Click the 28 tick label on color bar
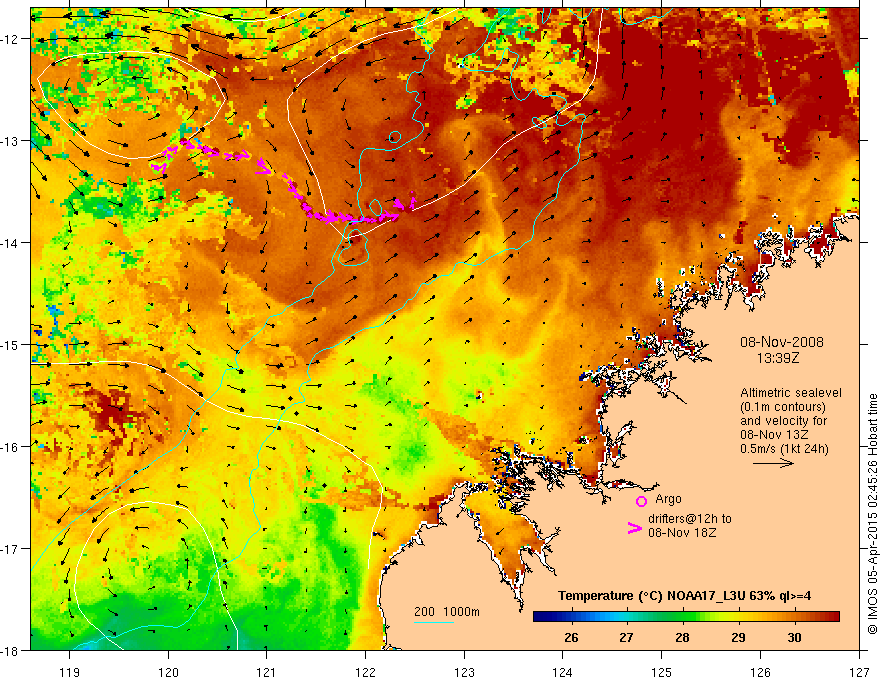The width and height of the screenshot is (880, 680). (682, 637)
